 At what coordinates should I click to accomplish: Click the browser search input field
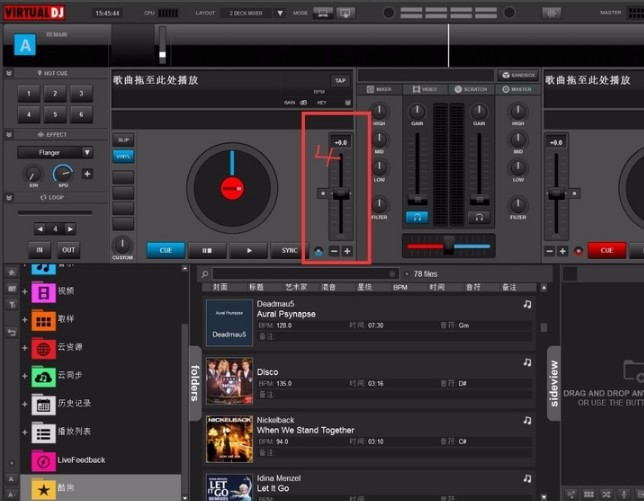(x=305, y=274)
